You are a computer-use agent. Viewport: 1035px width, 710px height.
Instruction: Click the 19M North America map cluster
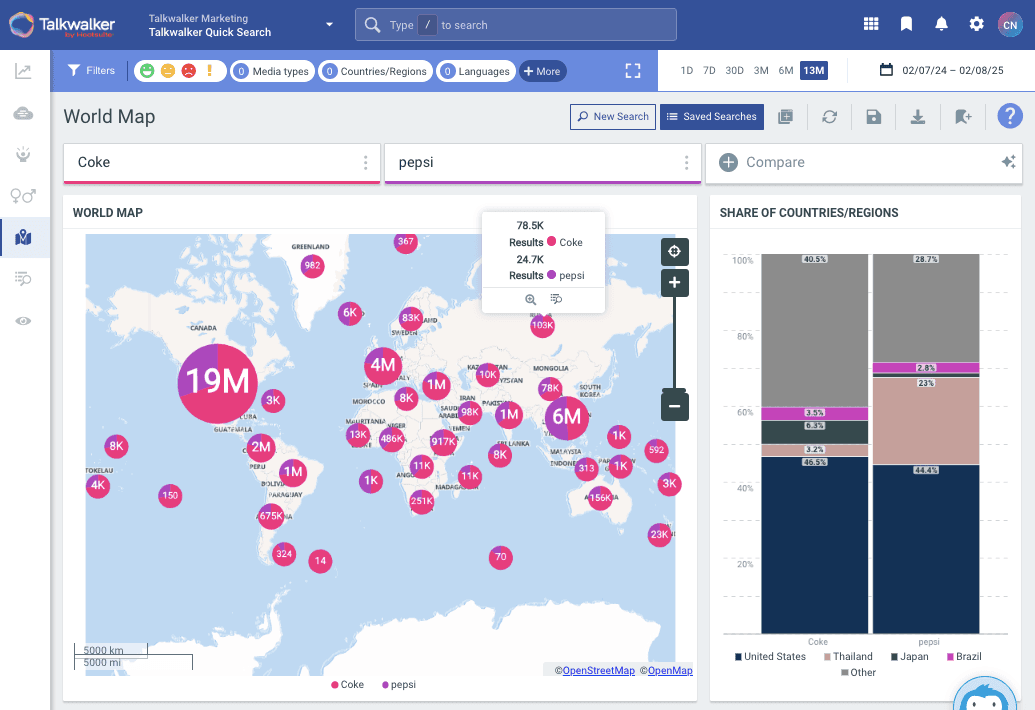click(218, 383)
